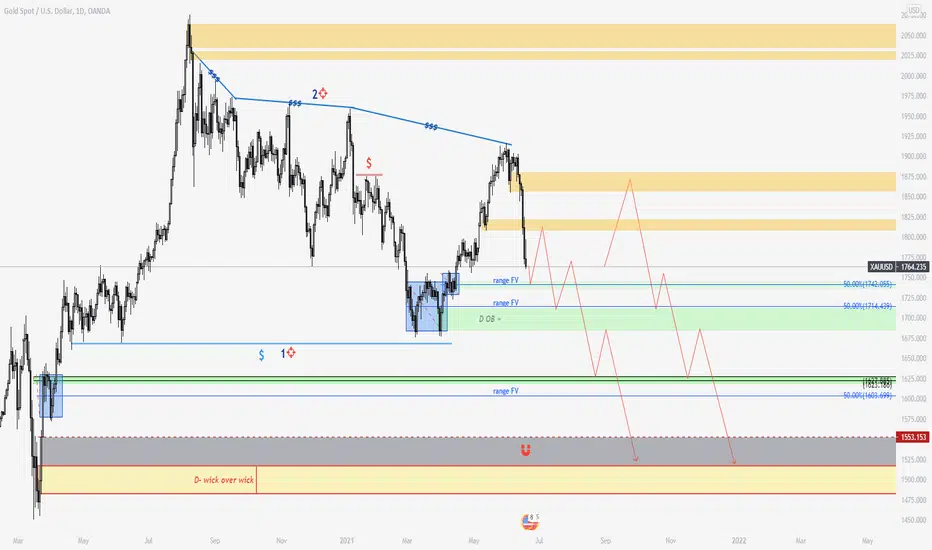Open the Gold Spot / U.S. Dollar chart title
The width and height of the screenshot is (932, 550).
coord(57,11)
